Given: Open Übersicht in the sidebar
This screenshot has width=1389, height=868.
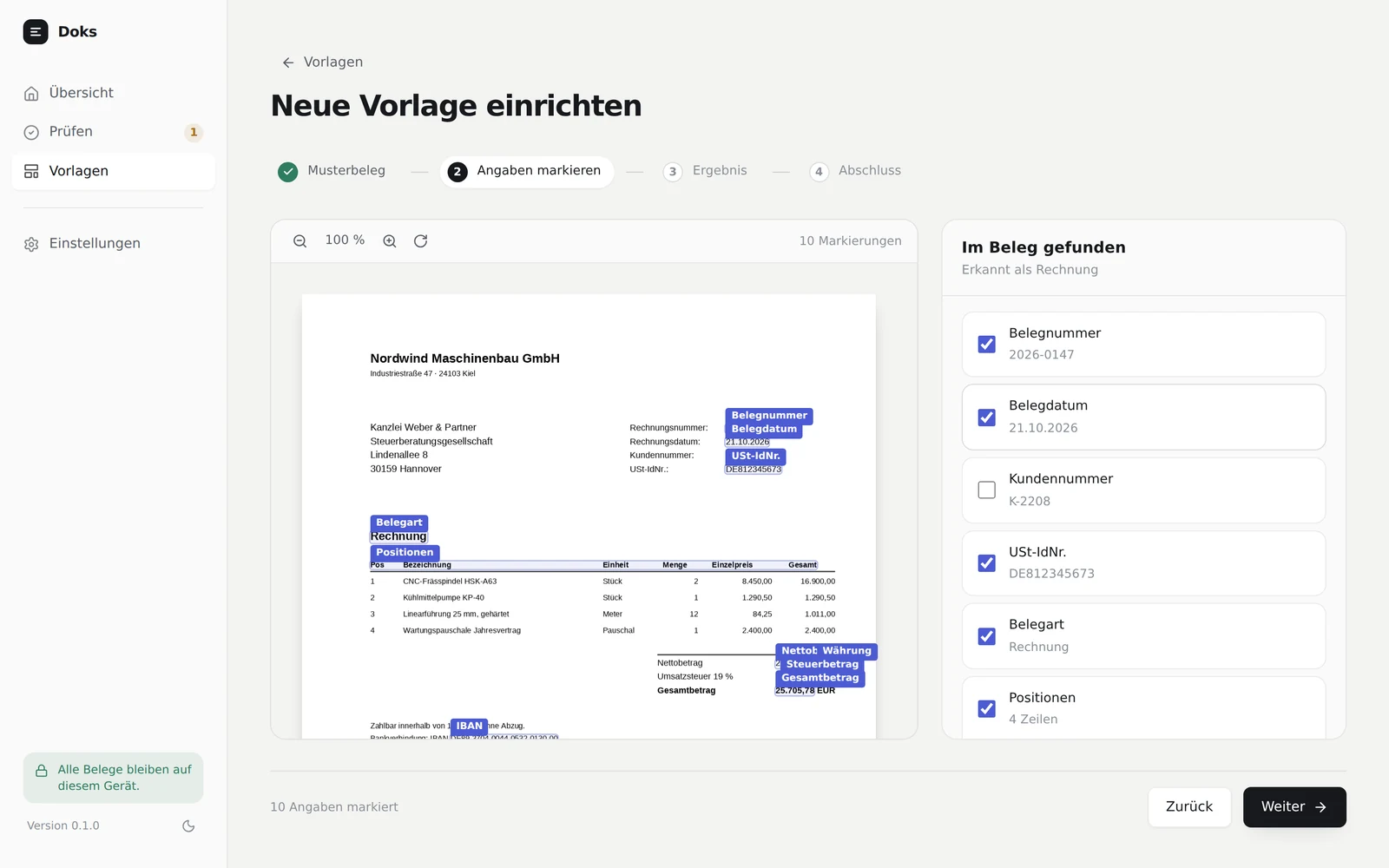Looking at the screenshot, I should (113, 93).
